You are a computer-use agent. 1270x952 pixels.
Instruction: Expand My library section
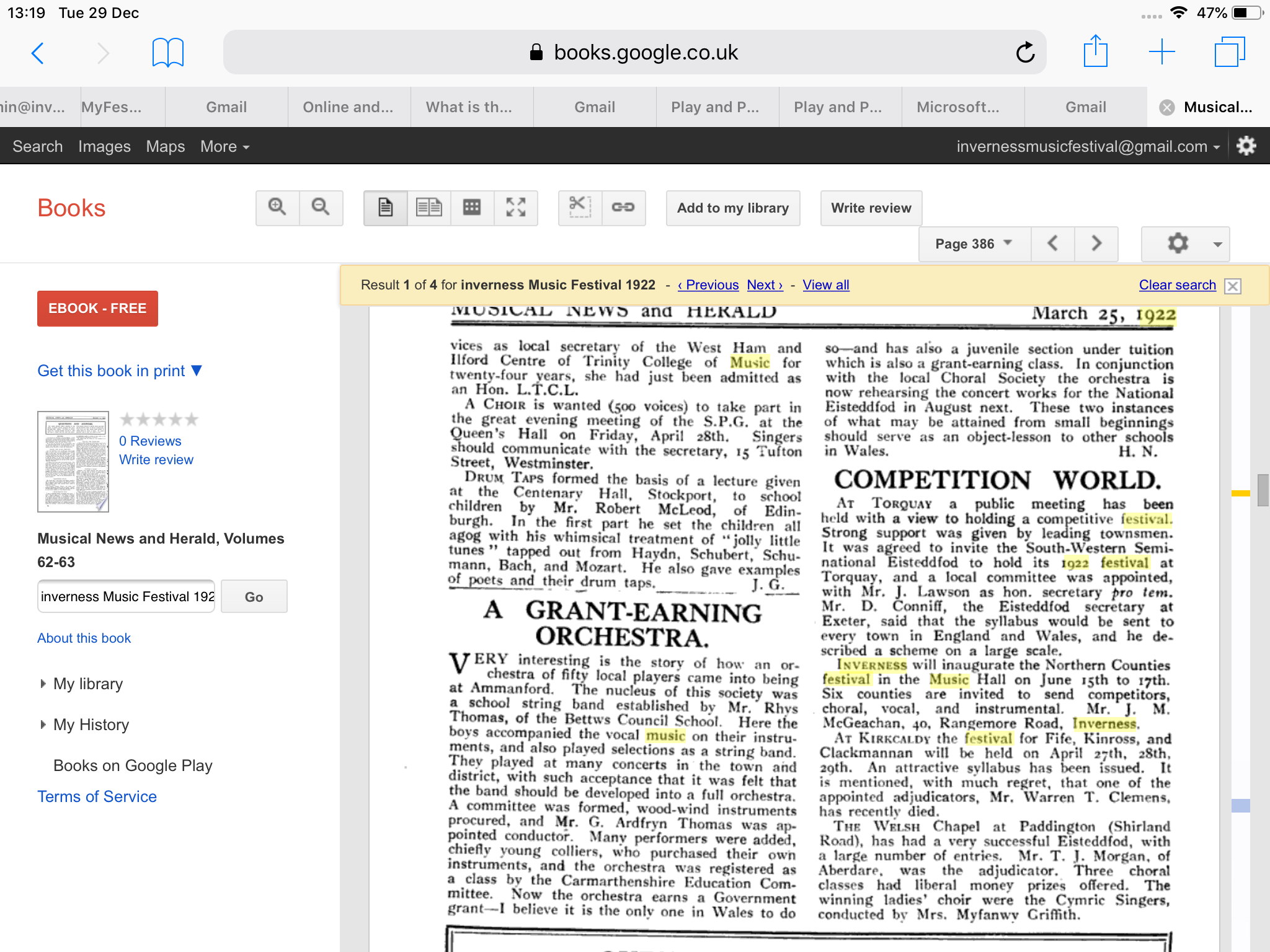(x=81, y=684)
